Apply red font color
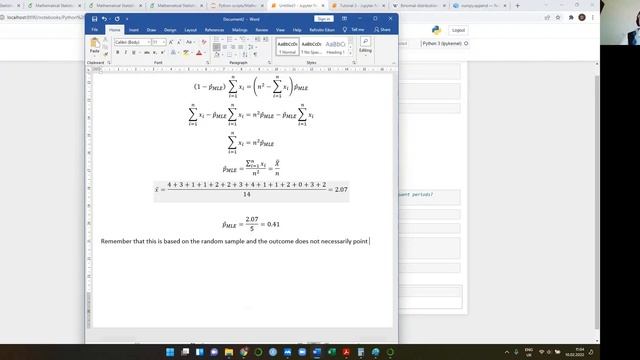This screenshot has width=640, height=360. (199, 53)
